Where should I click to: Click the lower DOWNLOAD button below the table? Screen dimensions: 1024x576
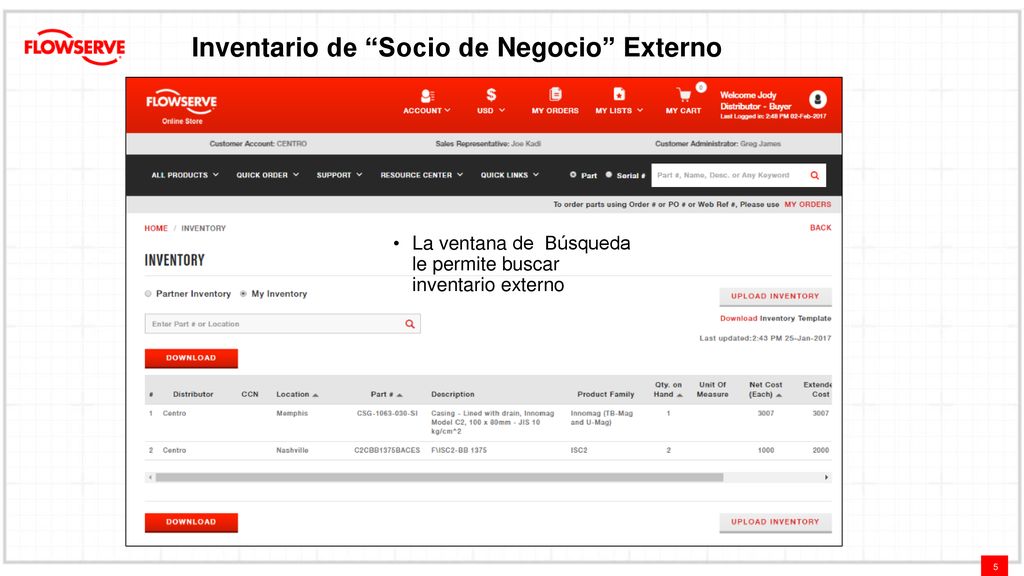[191, 522]
